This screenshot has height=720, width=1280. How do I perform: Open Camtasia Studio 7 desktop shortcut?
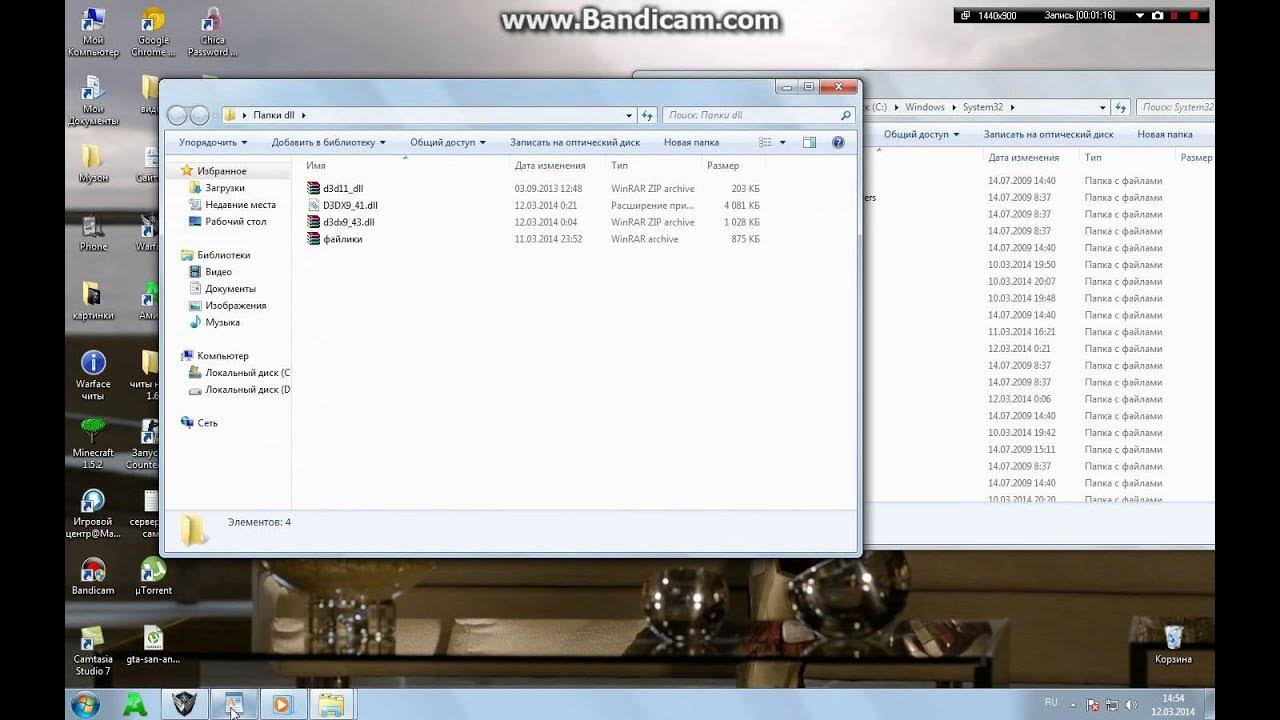tap(93, 650)
